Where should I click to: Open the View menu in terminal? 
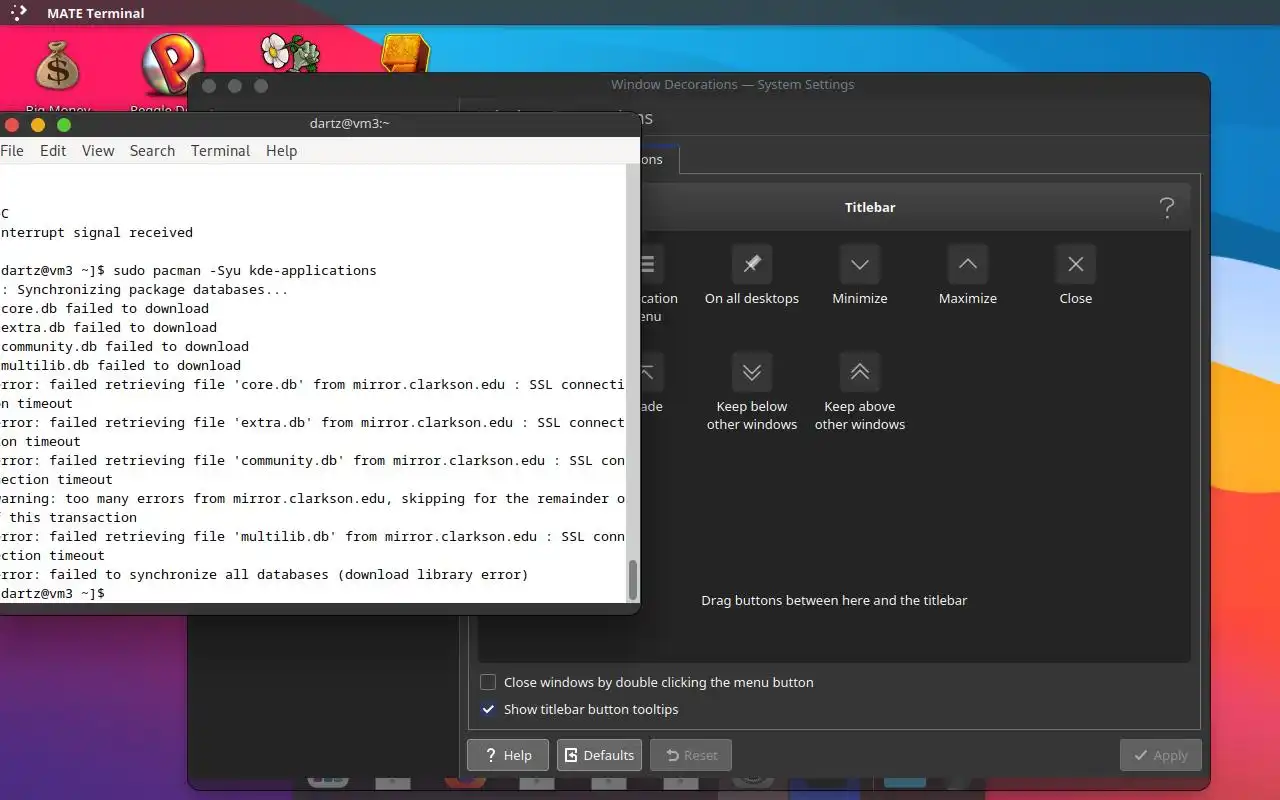98,151
